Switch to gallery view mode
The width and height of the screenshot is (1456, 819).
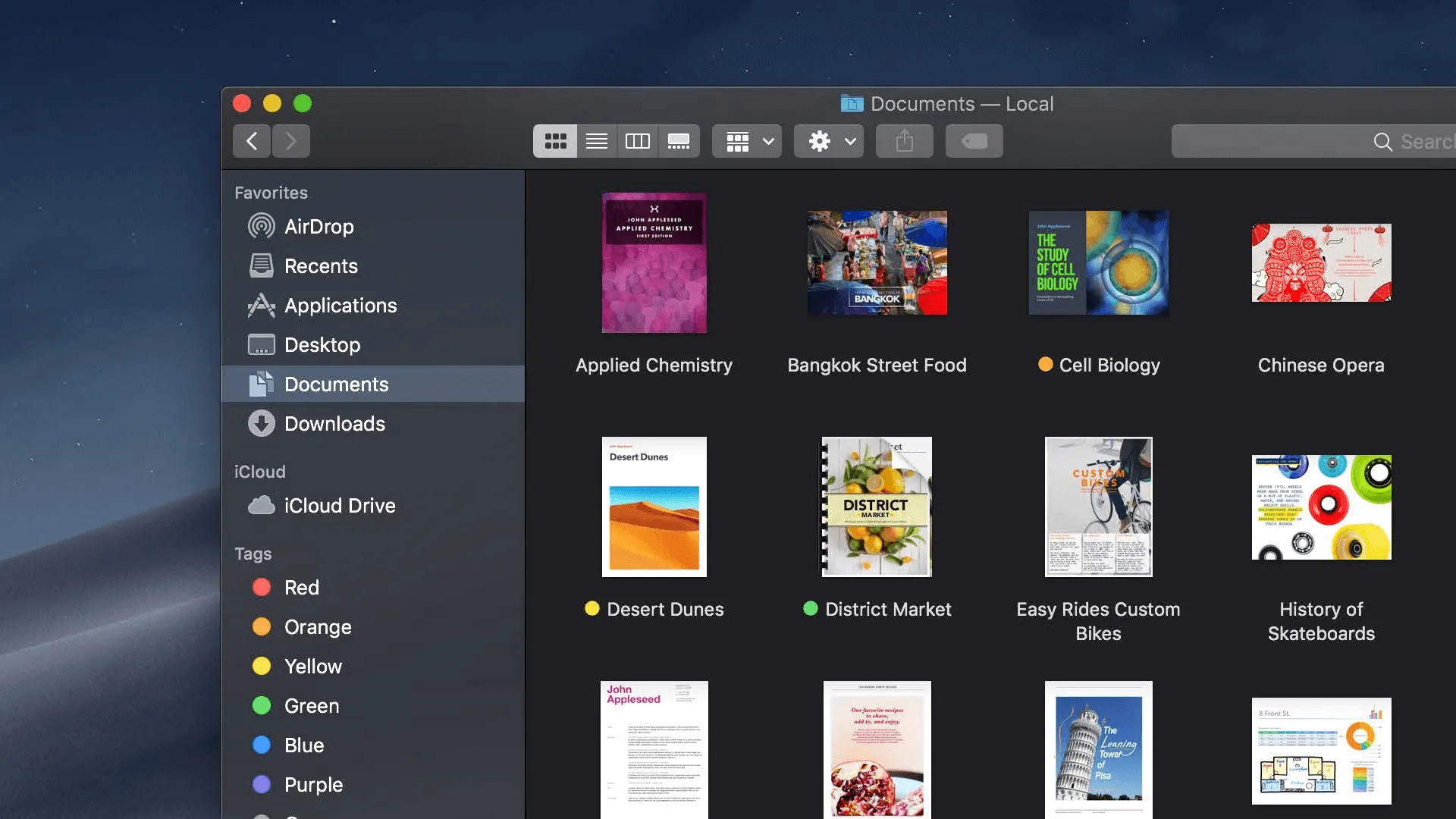pyautogui.click(x=679, y=141)
